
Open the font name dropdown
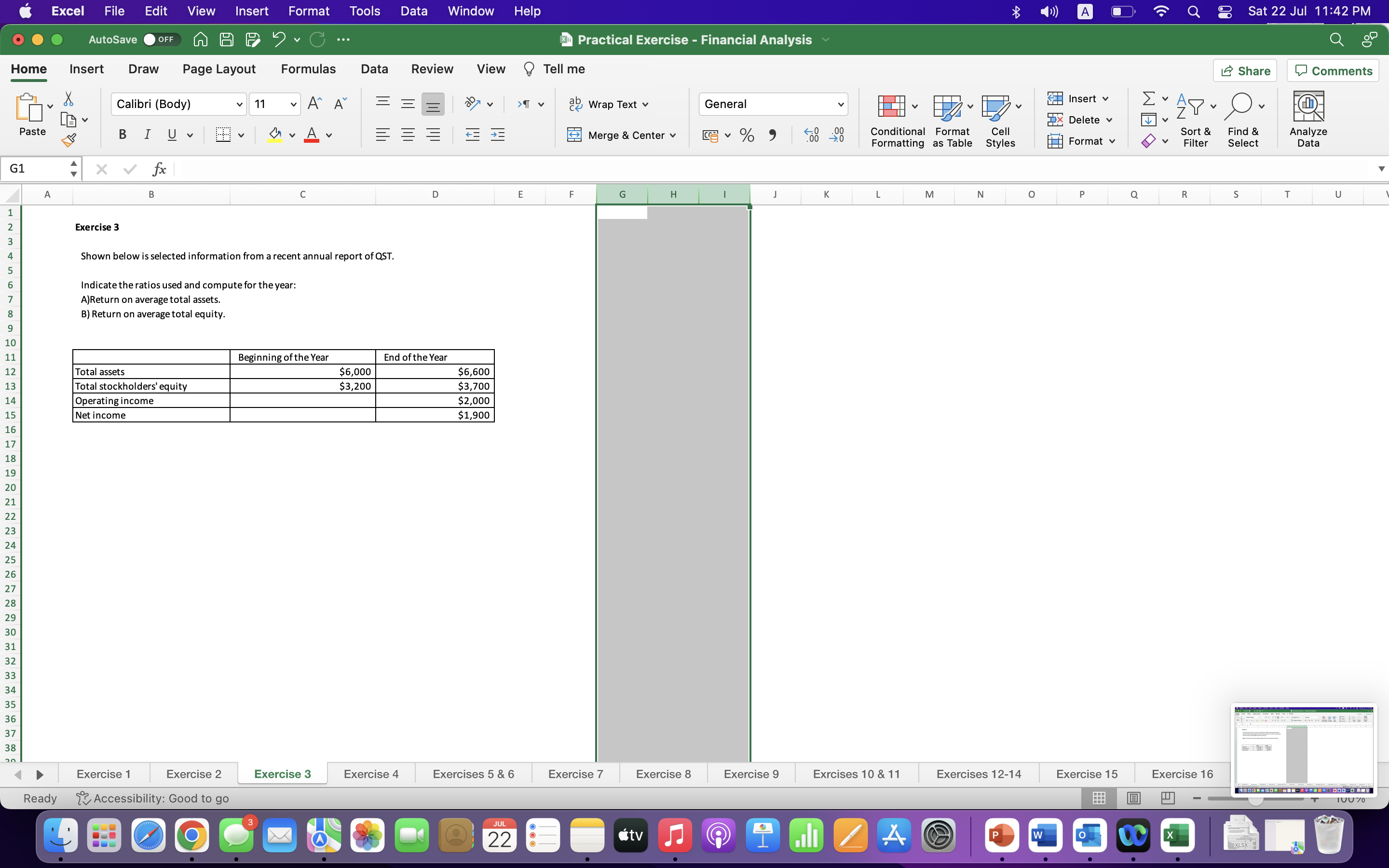click(x=239, y=105)
